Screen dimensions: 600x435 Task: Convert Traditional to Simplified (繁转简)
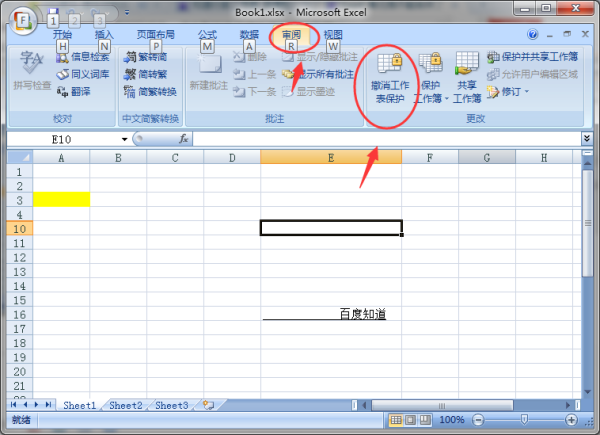pos(145,57)
